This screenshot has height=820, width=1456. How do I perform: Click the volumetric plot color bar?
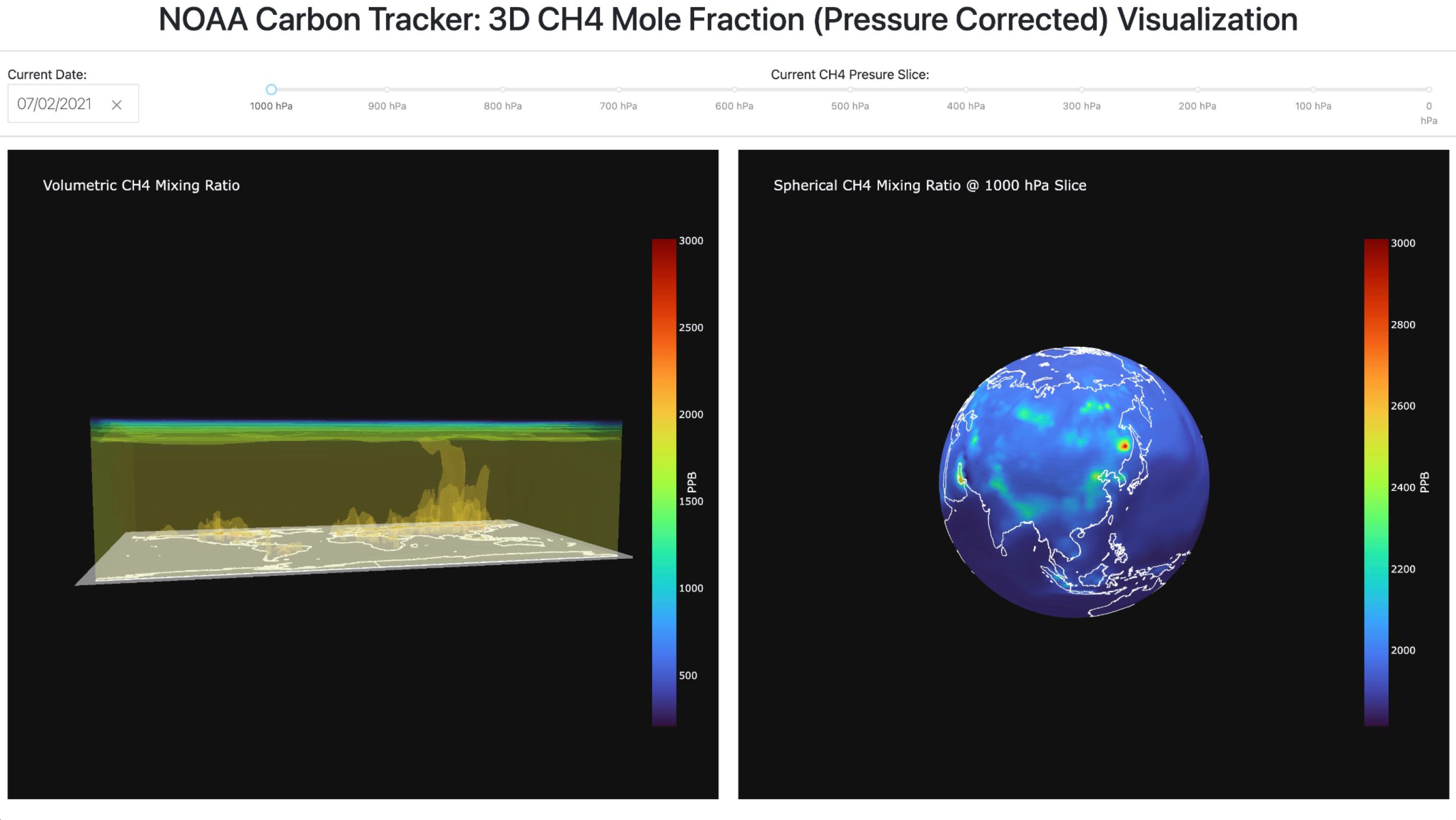click(x=664, y=483)
